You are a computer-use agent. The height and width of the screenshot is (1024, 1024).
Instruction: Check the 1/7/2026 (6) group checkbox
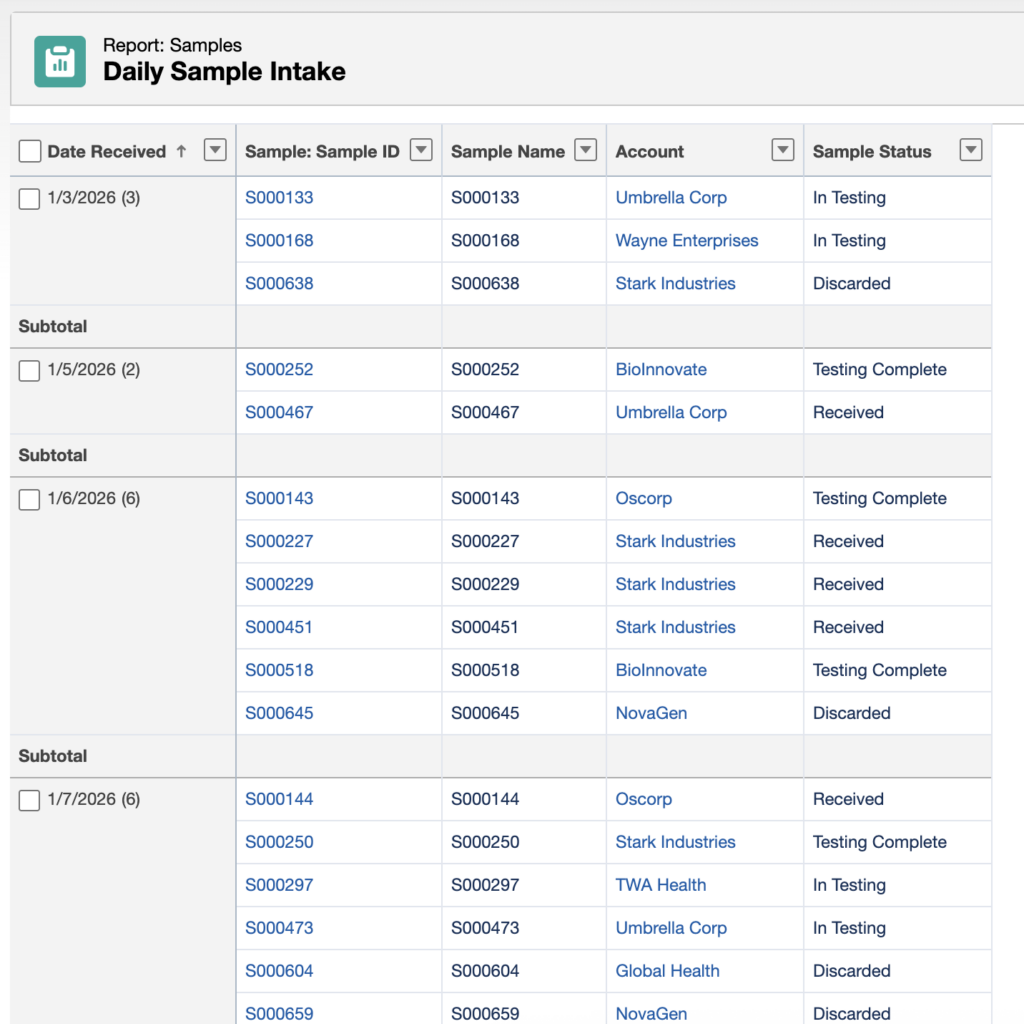pos(29,800)
